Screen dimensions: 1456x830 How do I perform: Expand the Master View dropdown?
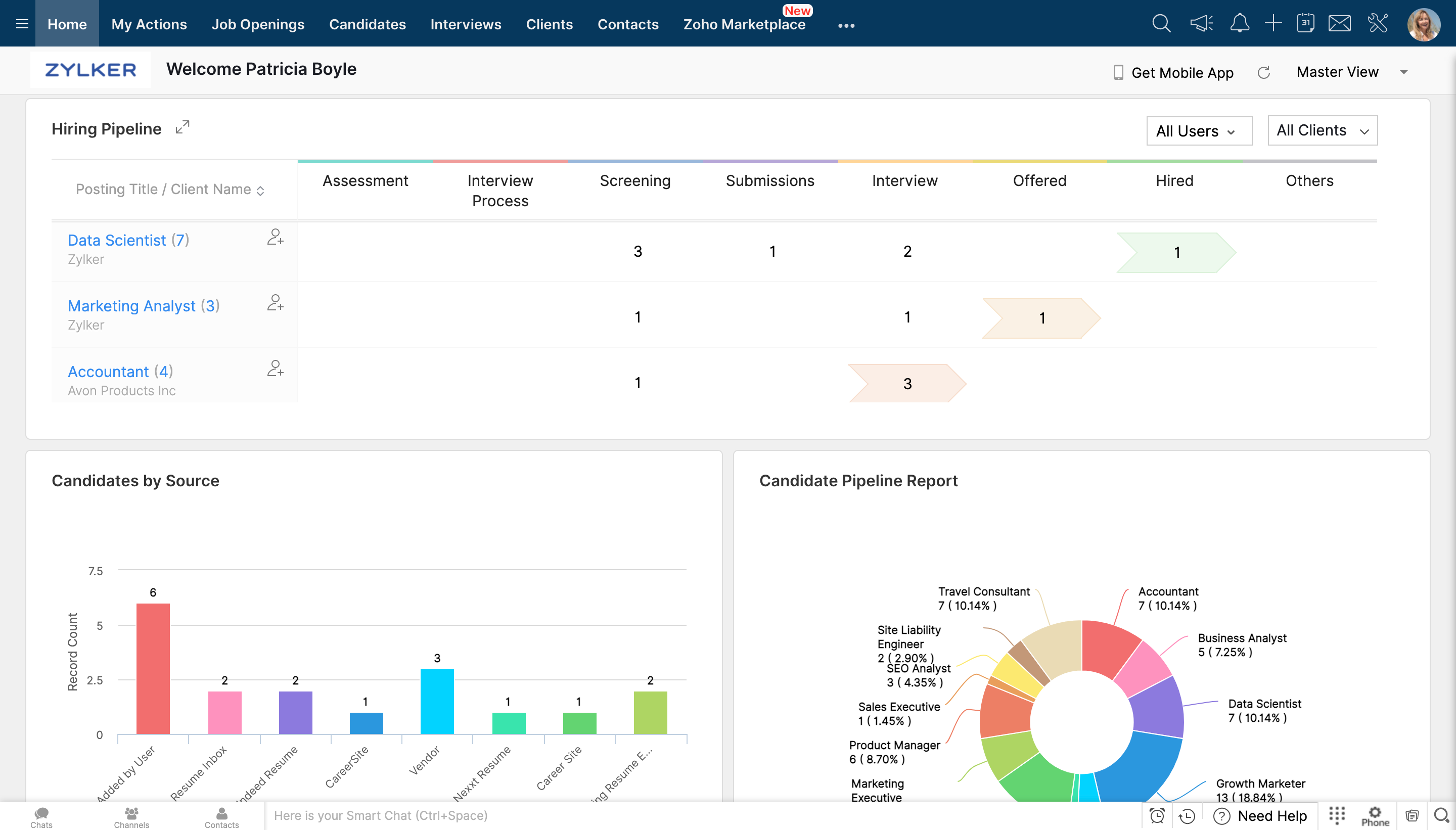[x=1403, y=72]
